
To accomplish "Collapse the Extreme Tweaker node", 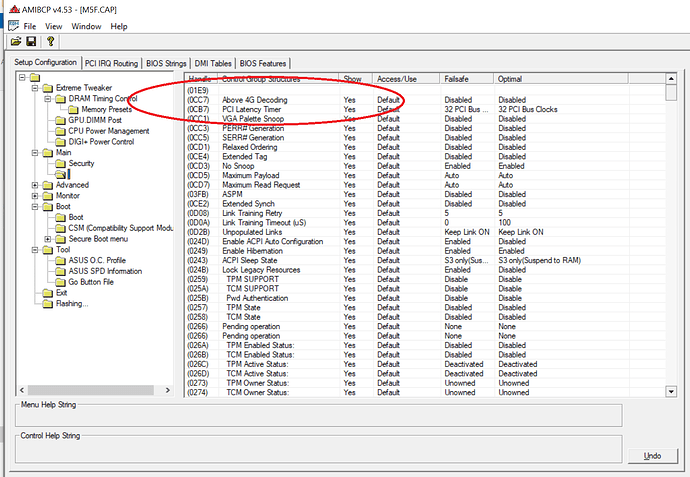I will coord(35,88).
